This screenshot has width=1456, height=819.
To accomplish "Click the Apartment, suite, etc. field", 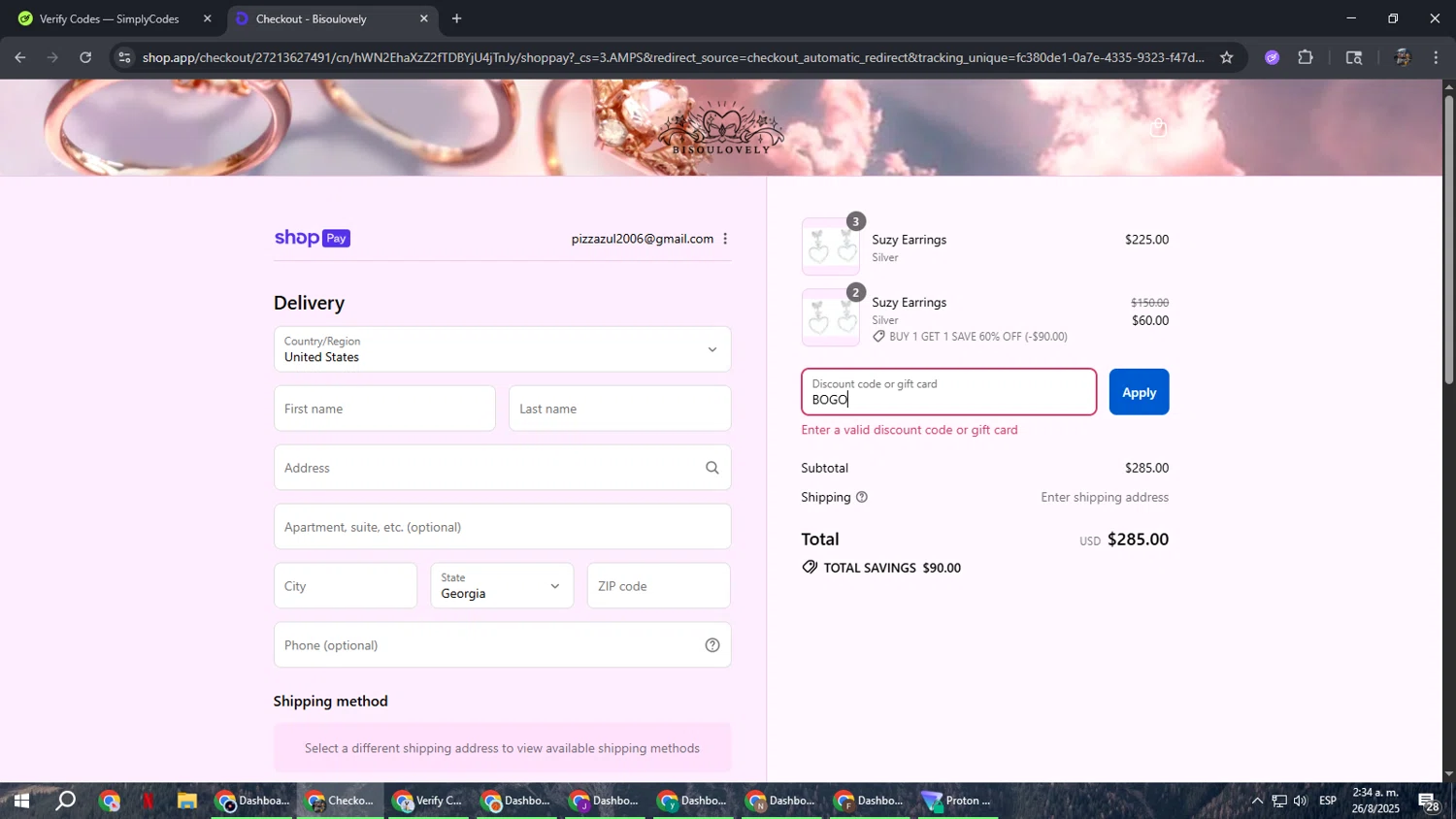I will (502, 527).
